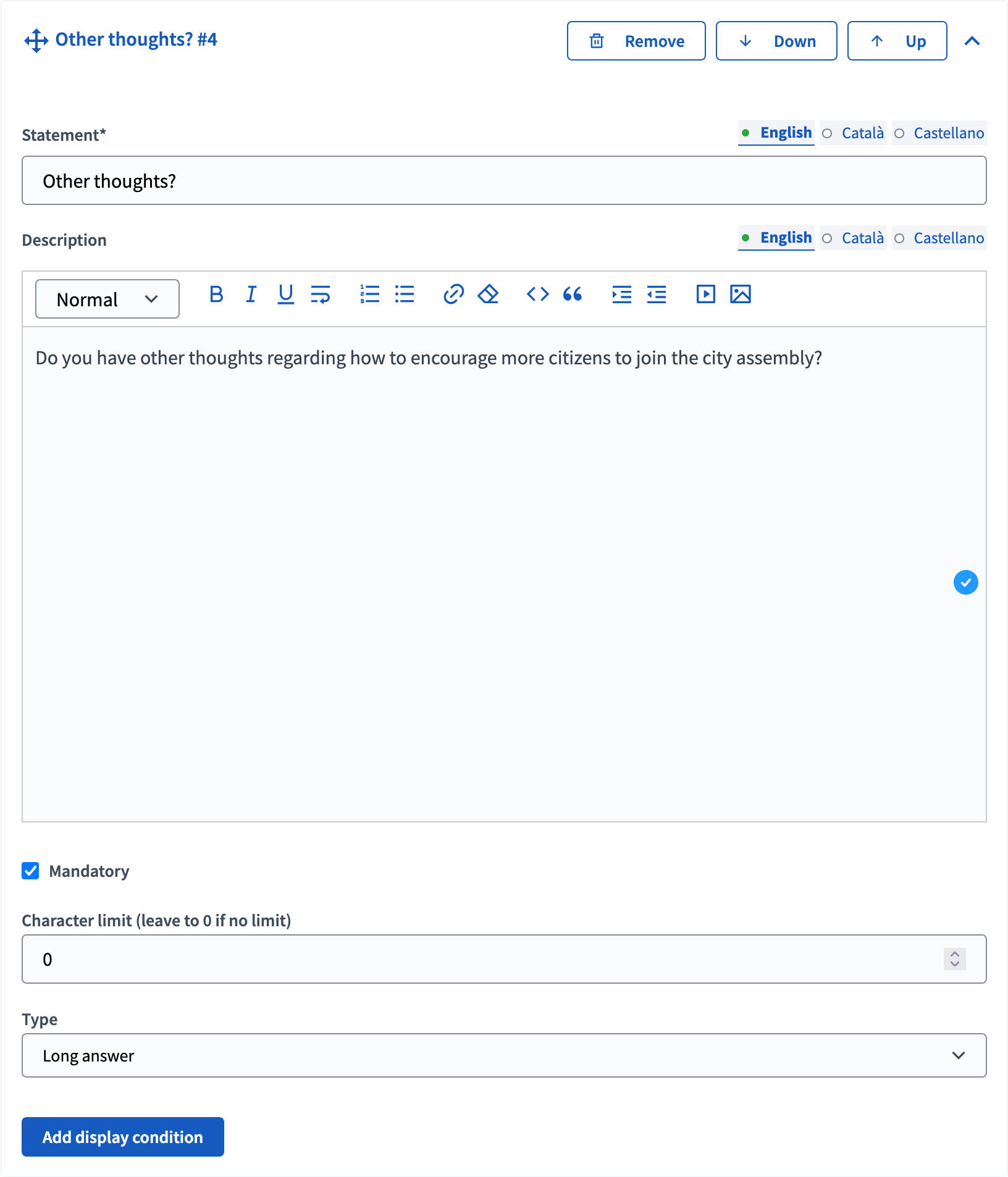Remove the Other thoughts question
1008x1177 pixels.
636,41
